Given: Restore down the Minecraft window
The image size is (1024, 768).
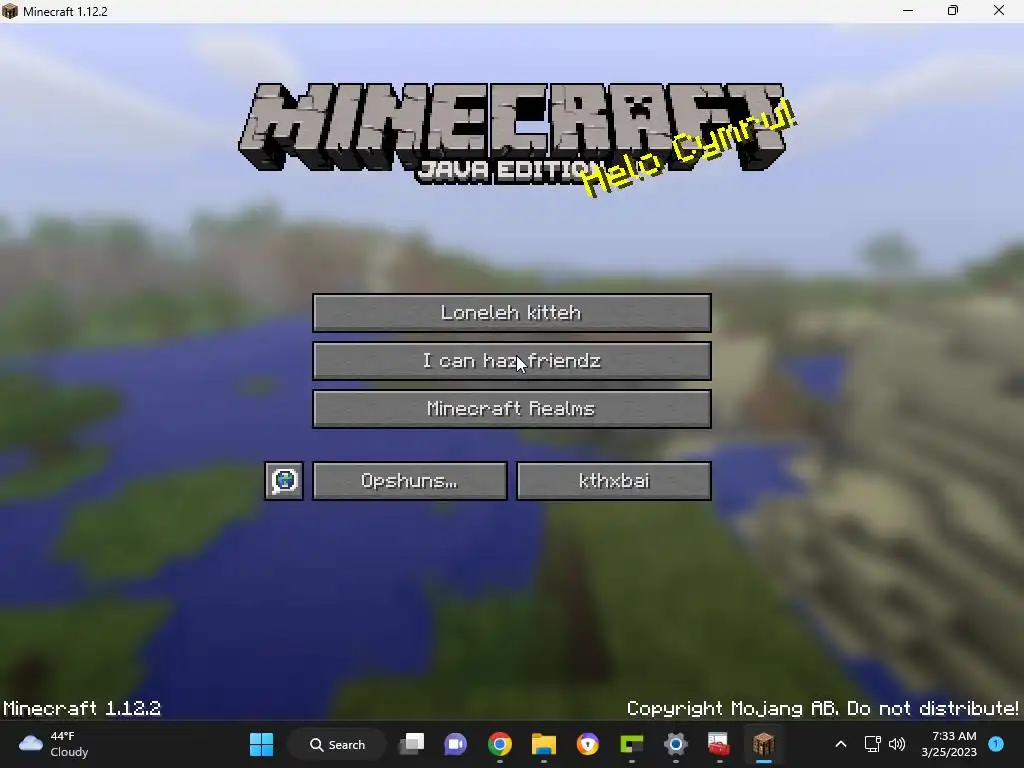Looking at the screenshot, I should pos(953,11).
